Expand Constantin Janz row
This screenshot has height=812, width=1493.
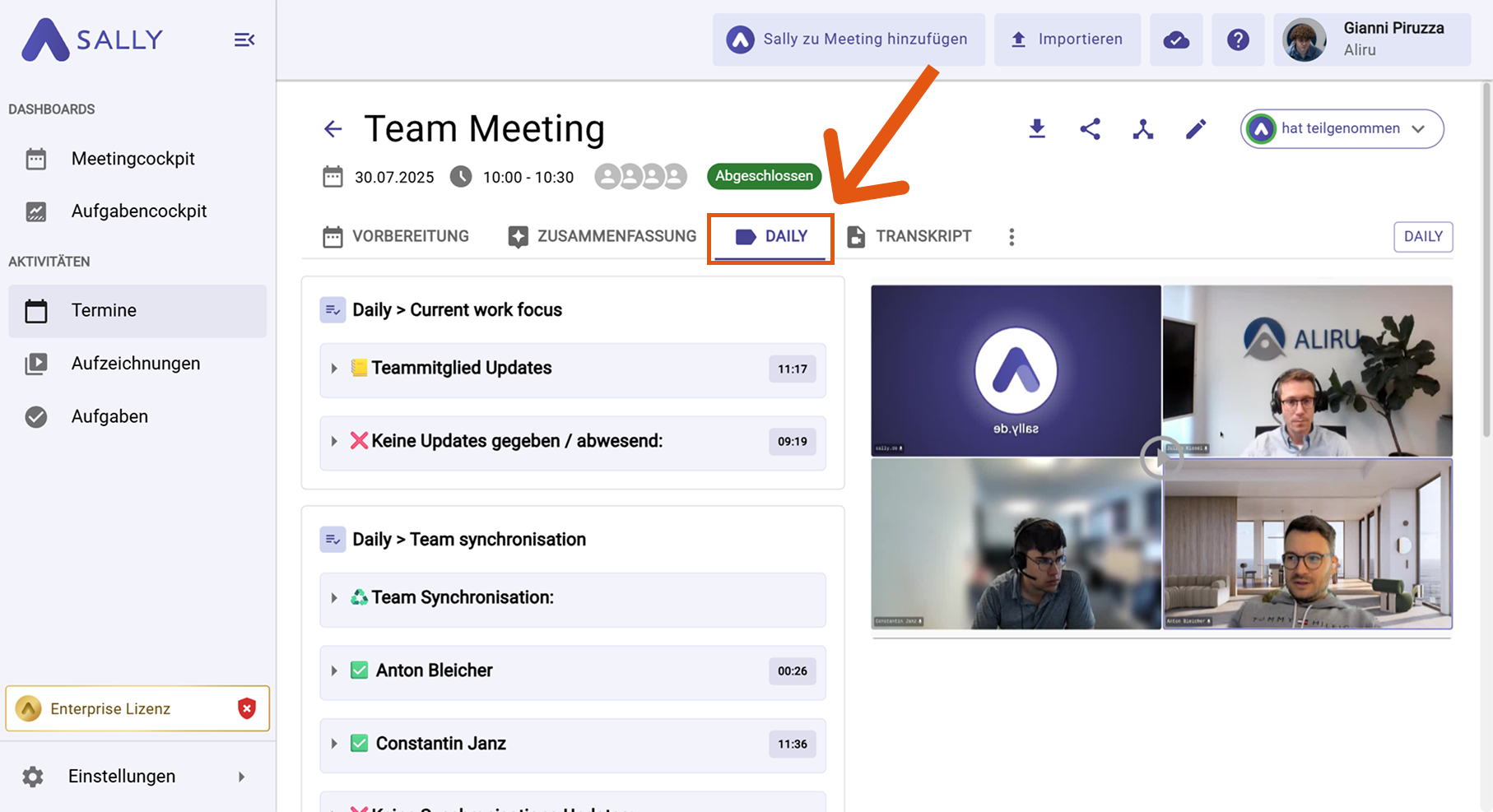coord(573,745)
